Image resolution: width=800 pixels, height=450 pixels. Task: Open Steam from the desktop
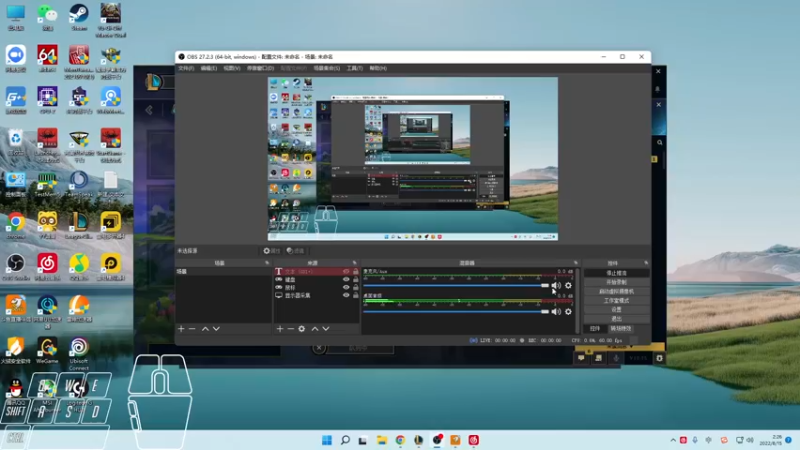pos(79,14)
